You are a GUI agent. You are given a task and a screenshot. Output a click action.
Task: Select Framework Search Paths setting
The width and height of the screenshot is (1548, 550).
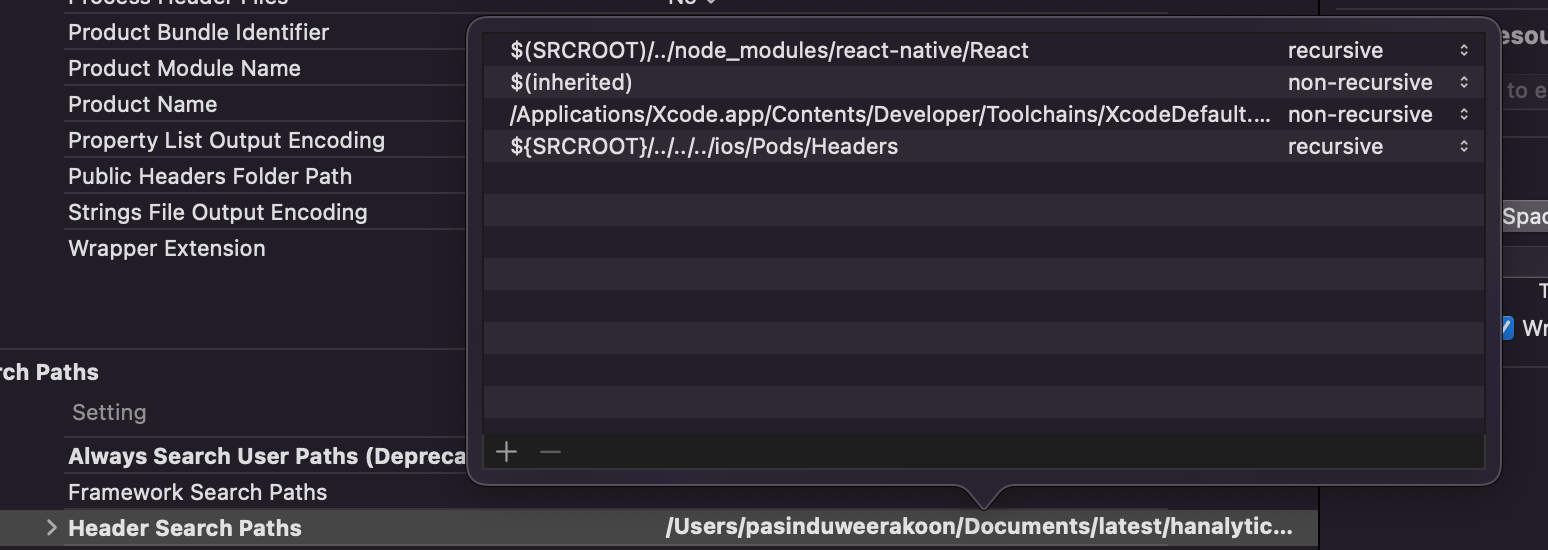click(x=197, y=492)
